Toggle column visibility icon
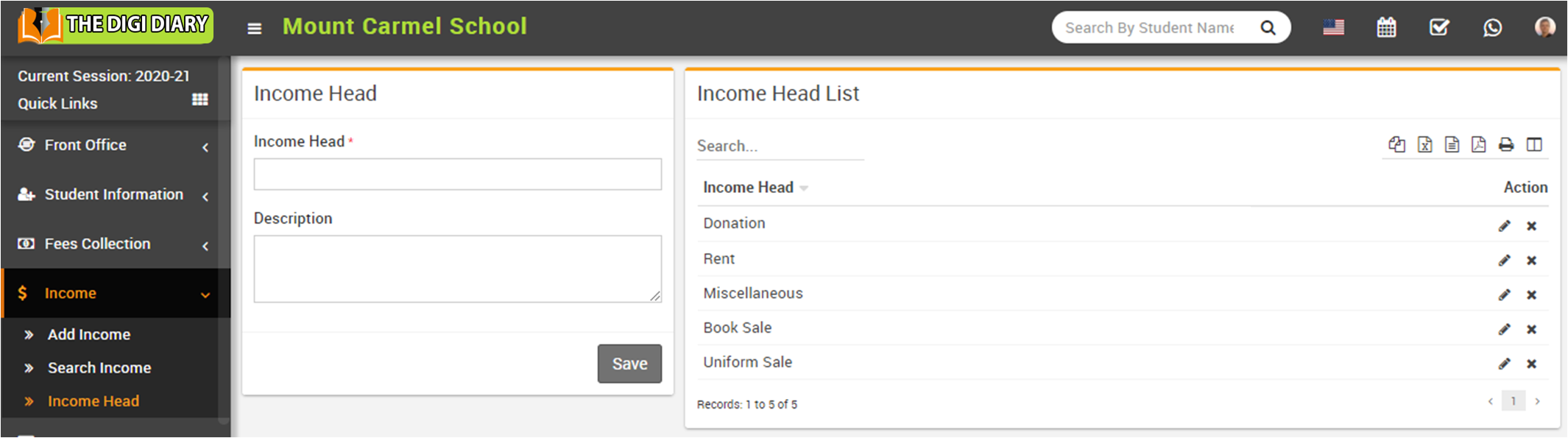Viewport: 1568px width, 438px height. click(1534, 144)
